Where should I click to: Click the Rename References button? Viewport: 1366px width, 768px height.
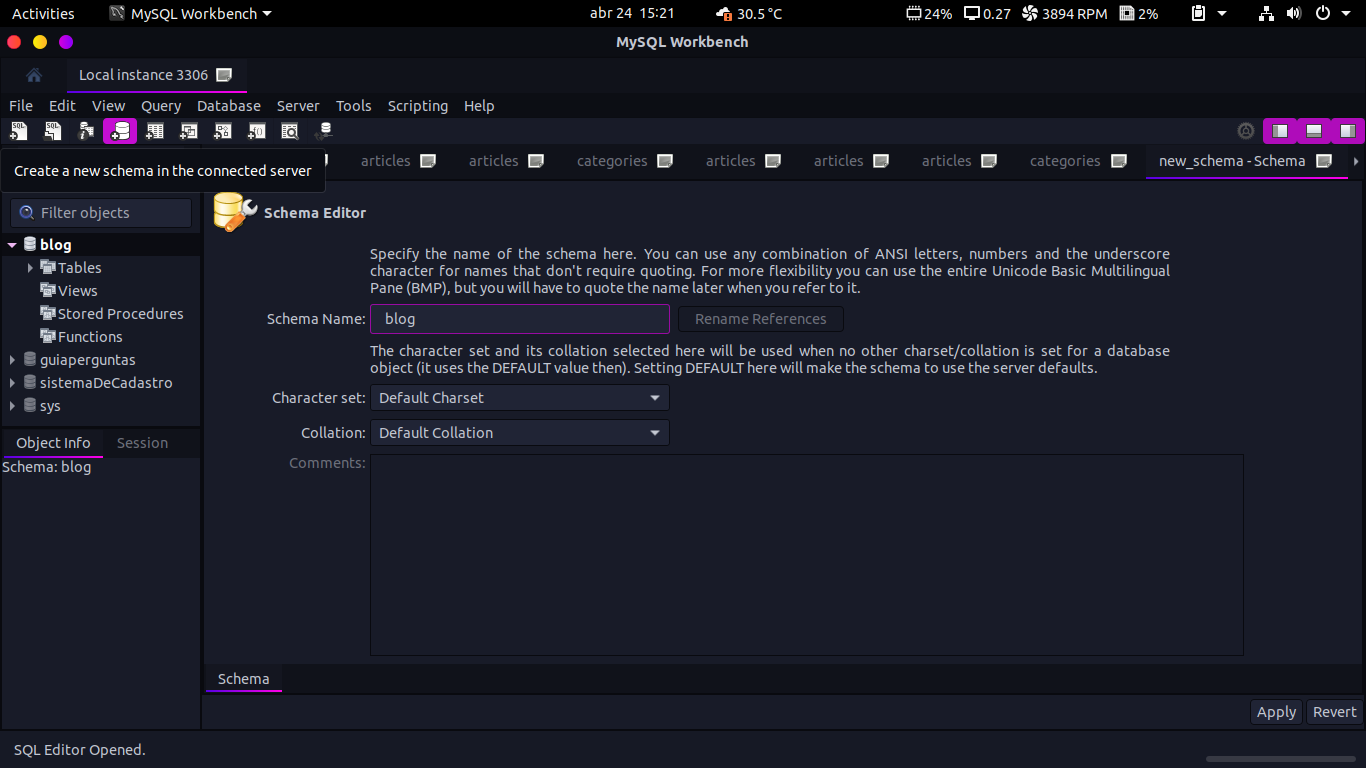click(x=761, y=319)
